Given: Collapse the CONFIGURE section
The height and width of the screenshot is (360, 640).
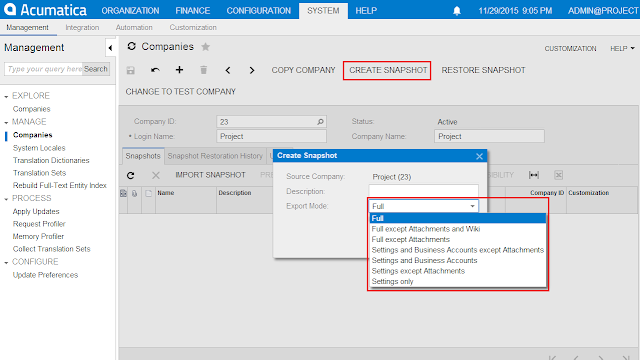Looking at the screenshot, I should coord(6,262).
